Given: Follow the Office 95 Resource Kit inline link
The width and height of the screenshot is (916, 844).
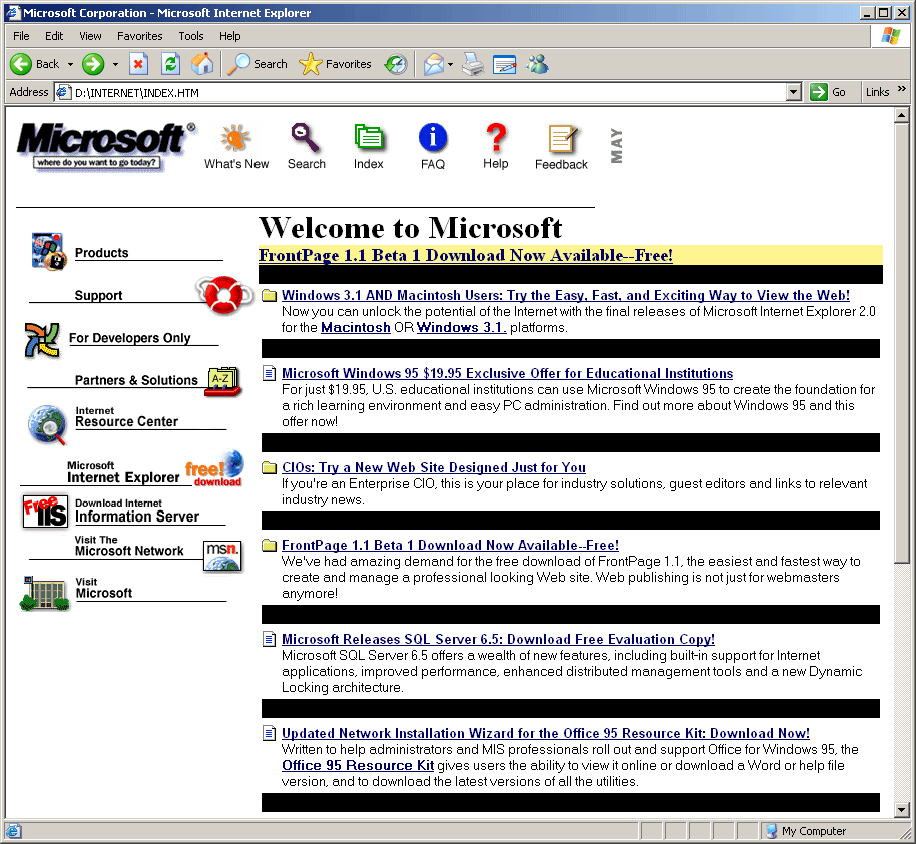Looking at the screenshot, I should 358,766.
